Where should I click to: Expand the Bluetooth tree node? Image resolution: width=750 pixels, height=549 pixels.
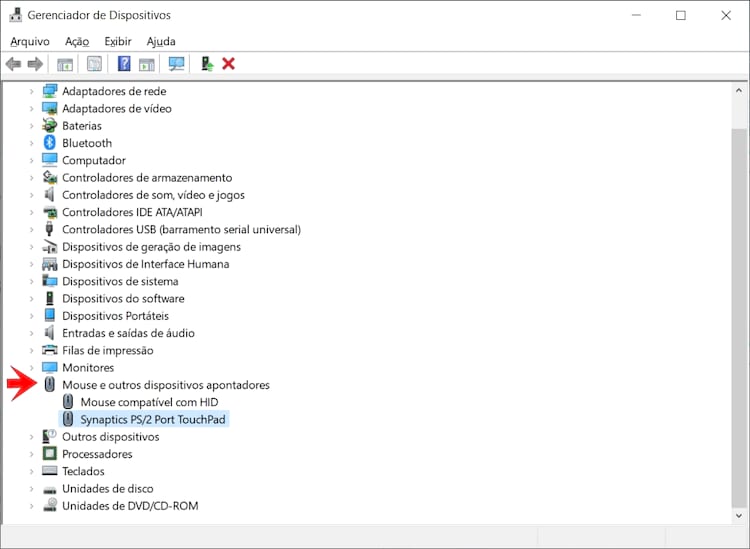coord(32,143)
